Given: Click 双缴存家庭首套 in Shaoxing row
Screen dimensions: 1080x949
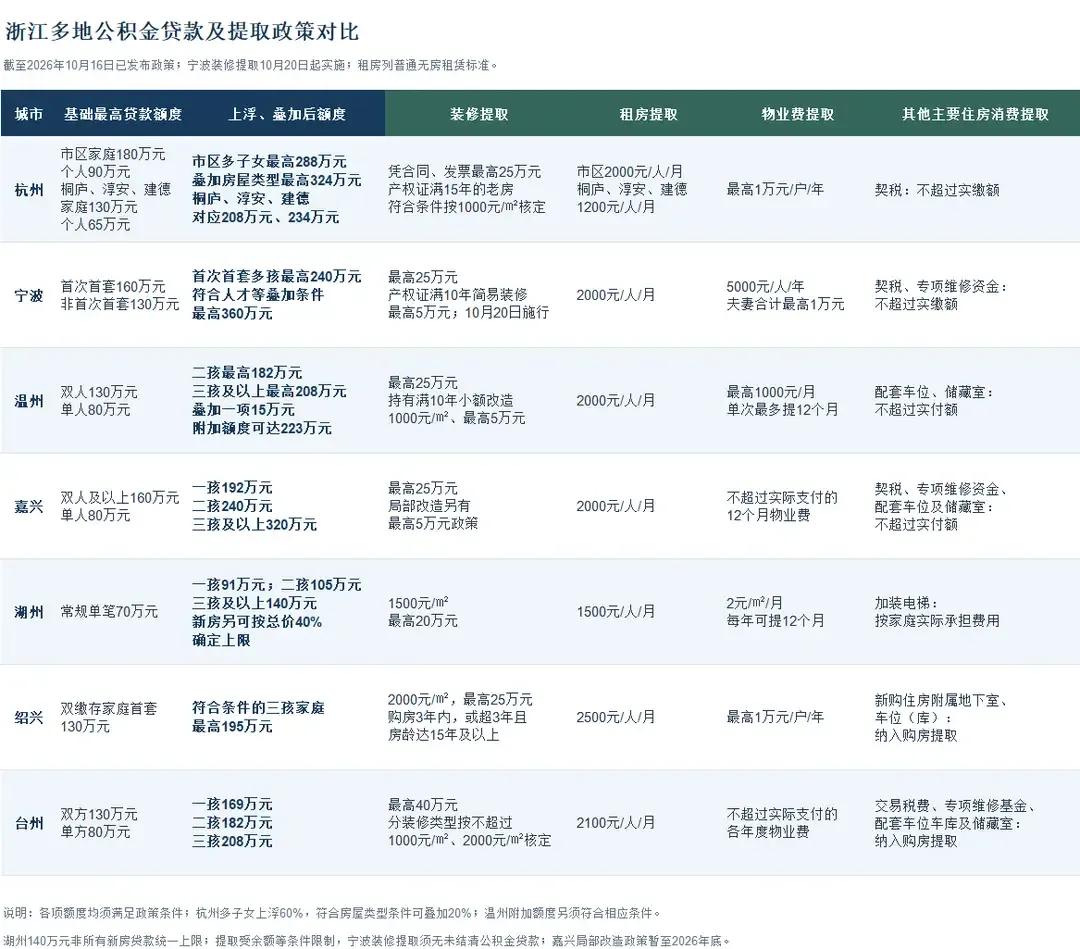Looking at the screenshot, I should (109, 708).
